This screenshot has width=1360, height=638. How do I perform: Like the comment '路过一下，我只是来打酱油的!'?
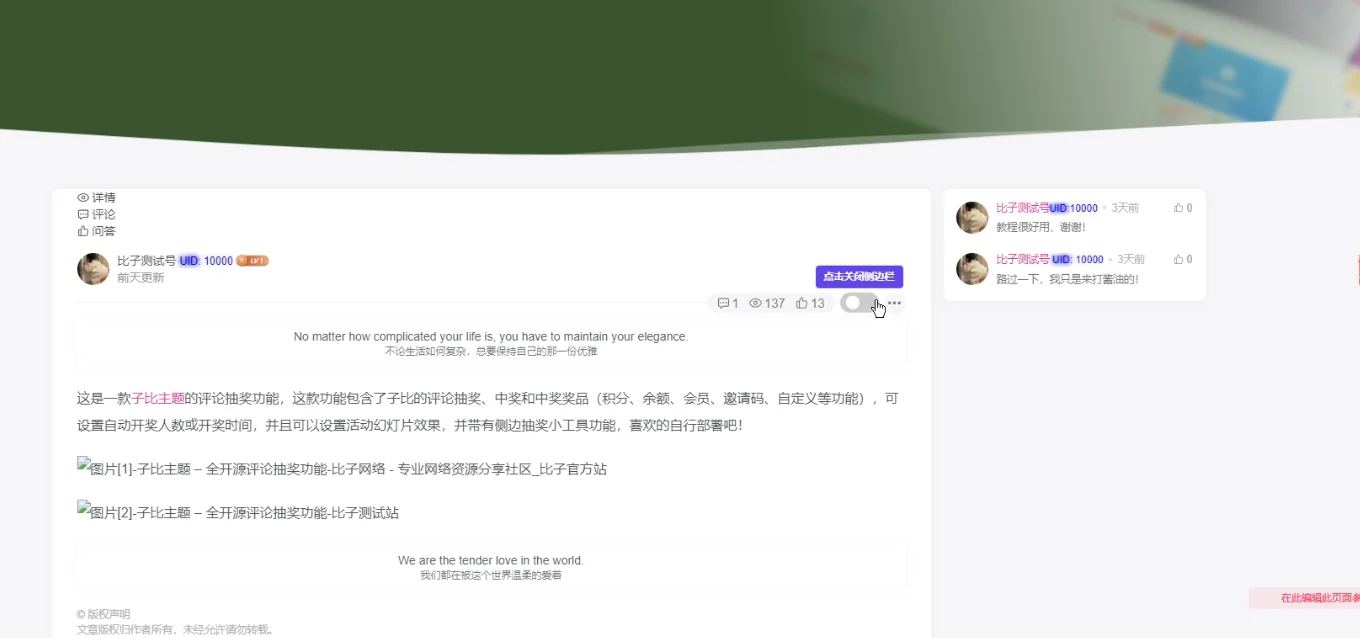[x=1183, y=259]
